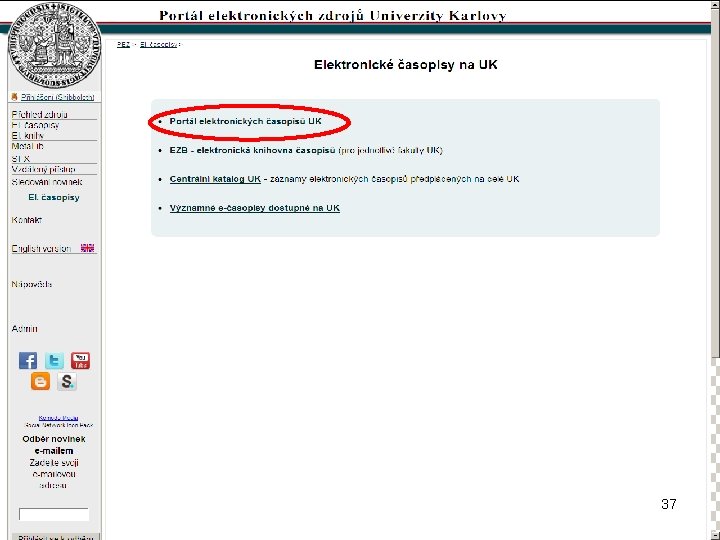
Task: Open Kontakt in sidebar
Action: coord(27,220)
